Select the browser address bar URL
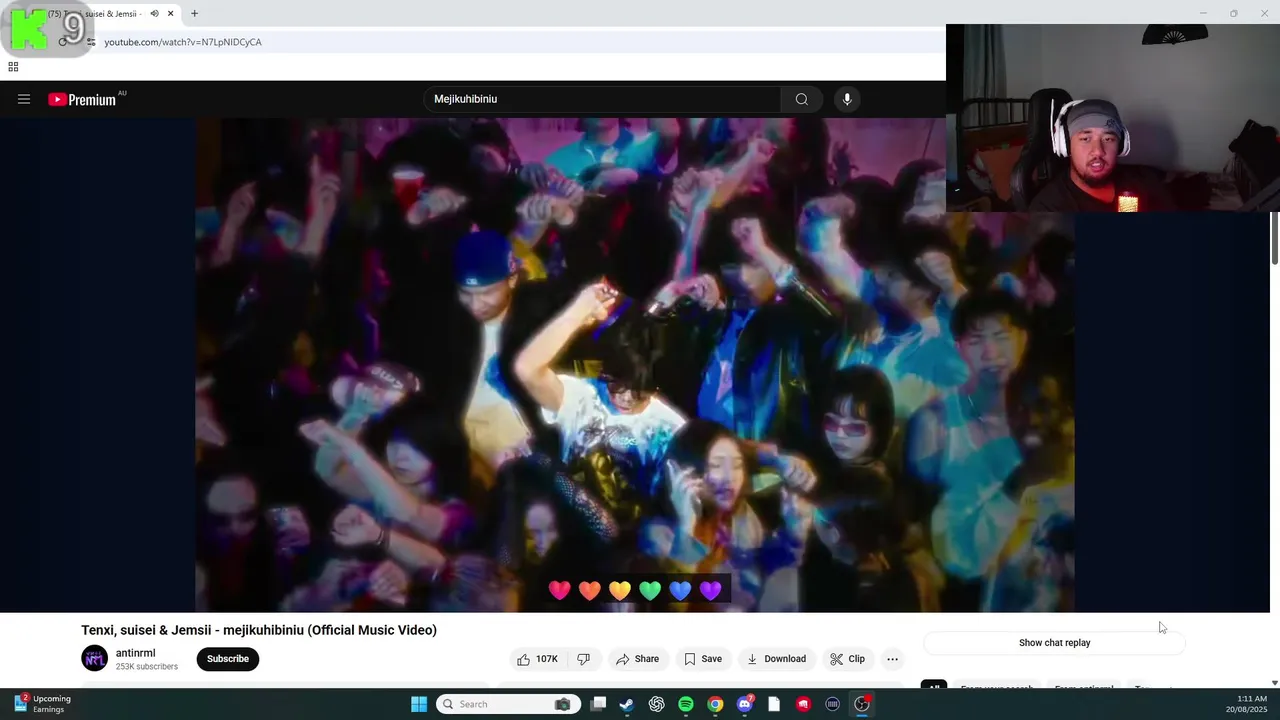Screen dimensions: 1280x720 [183, 42]
